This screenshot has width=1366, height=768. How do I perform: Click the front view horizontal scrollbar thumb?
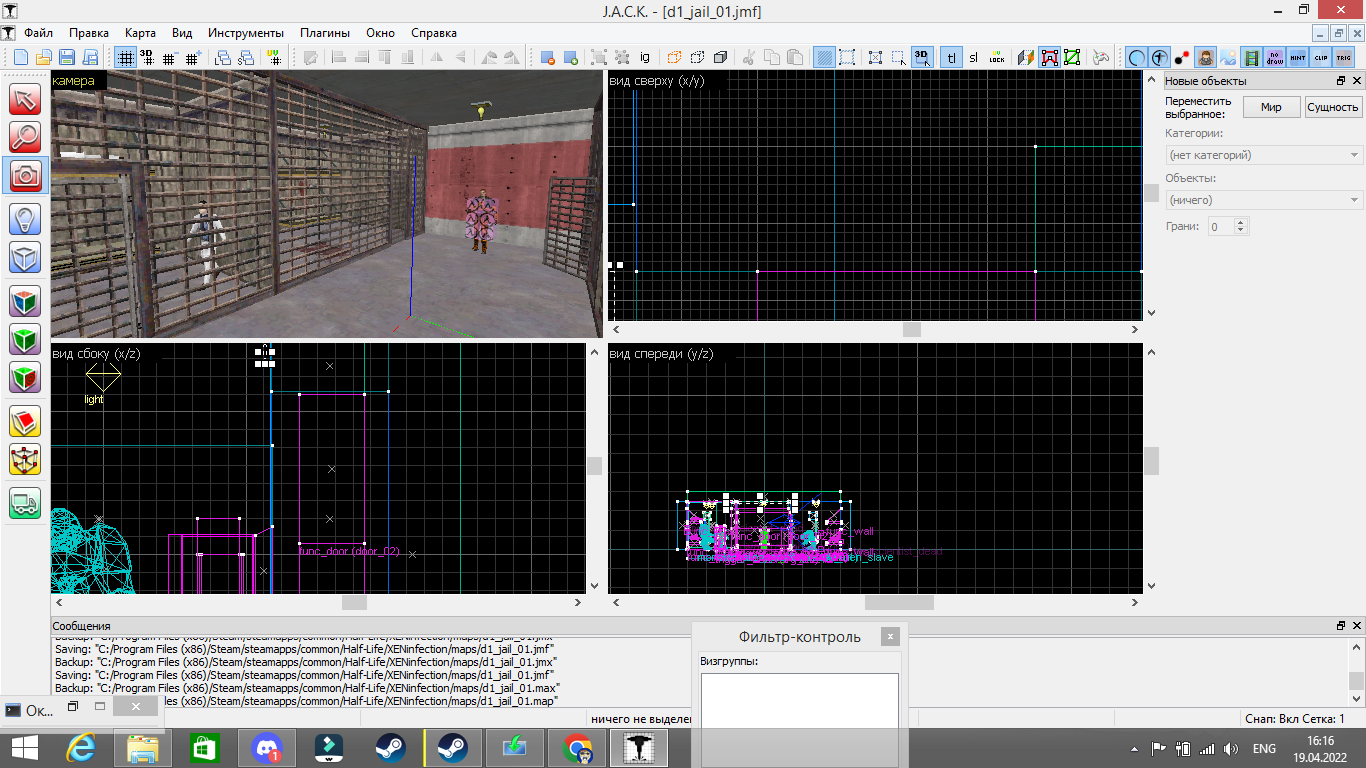click(899, 603)
